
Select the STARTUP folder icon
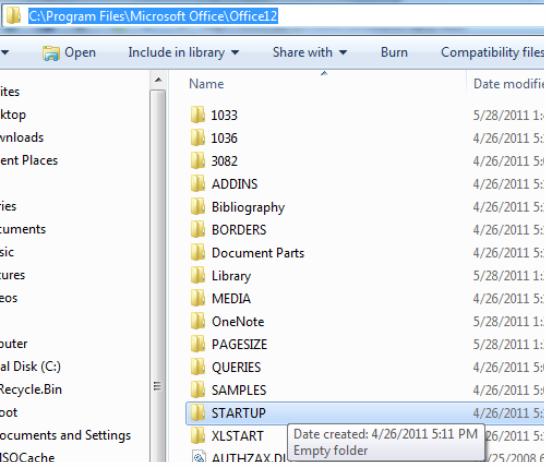click(x=198, y=413)
